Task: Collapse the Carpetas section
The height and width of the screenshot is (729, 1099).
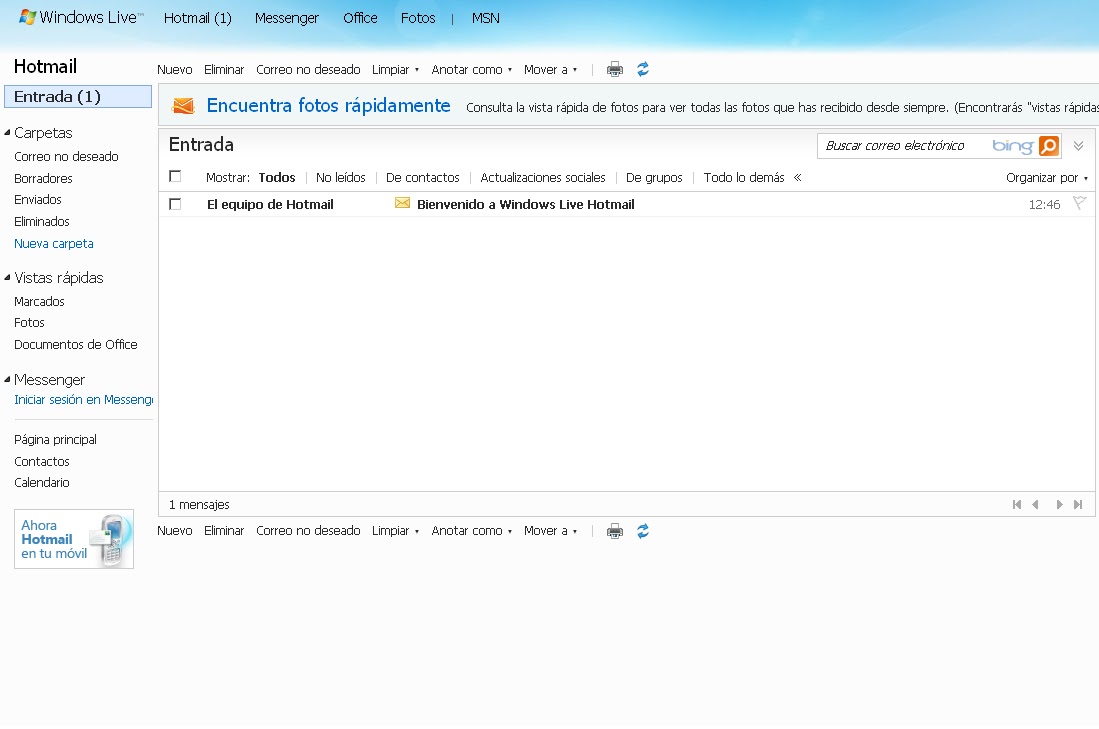Action: pyautogui.click(x=7, y=132)
